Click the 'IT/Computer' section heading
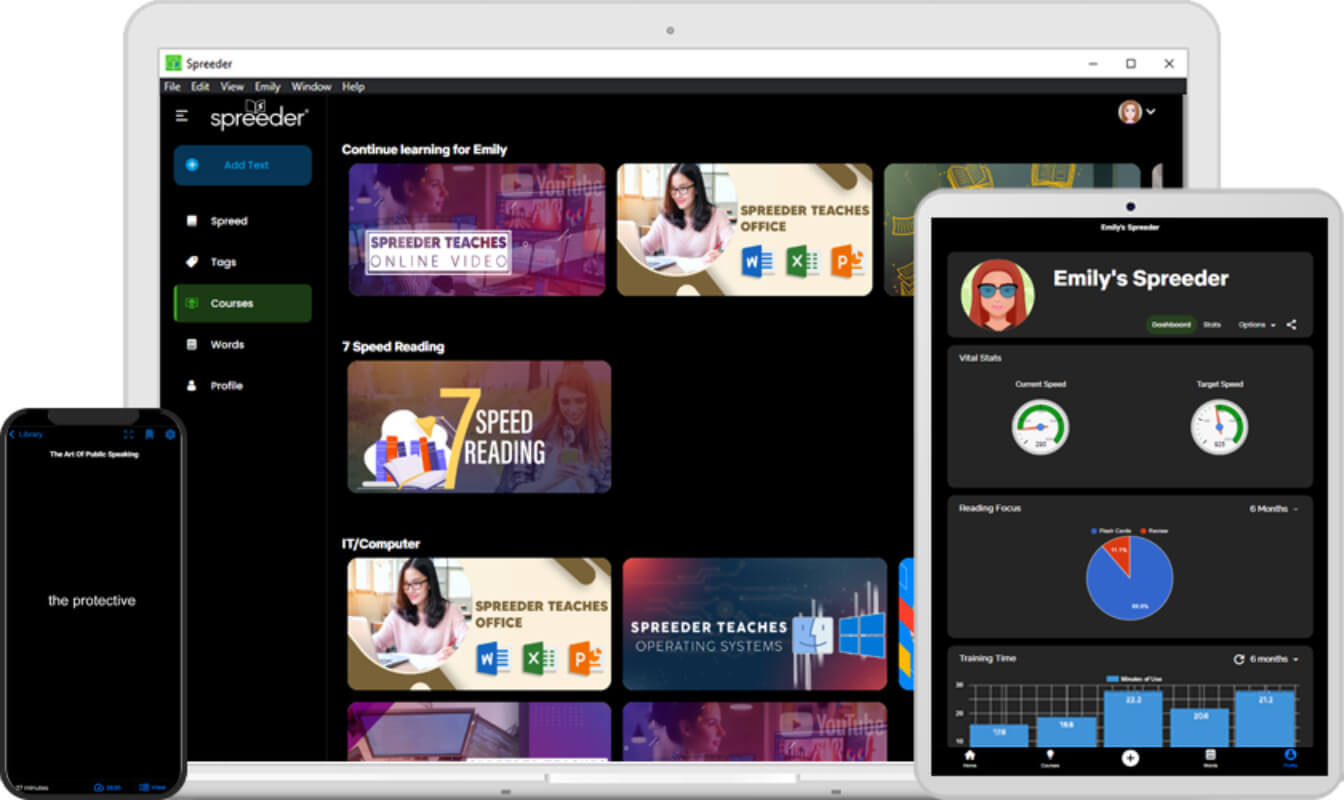The height and width of the screenshot is (800, 1344). point(381,544)
